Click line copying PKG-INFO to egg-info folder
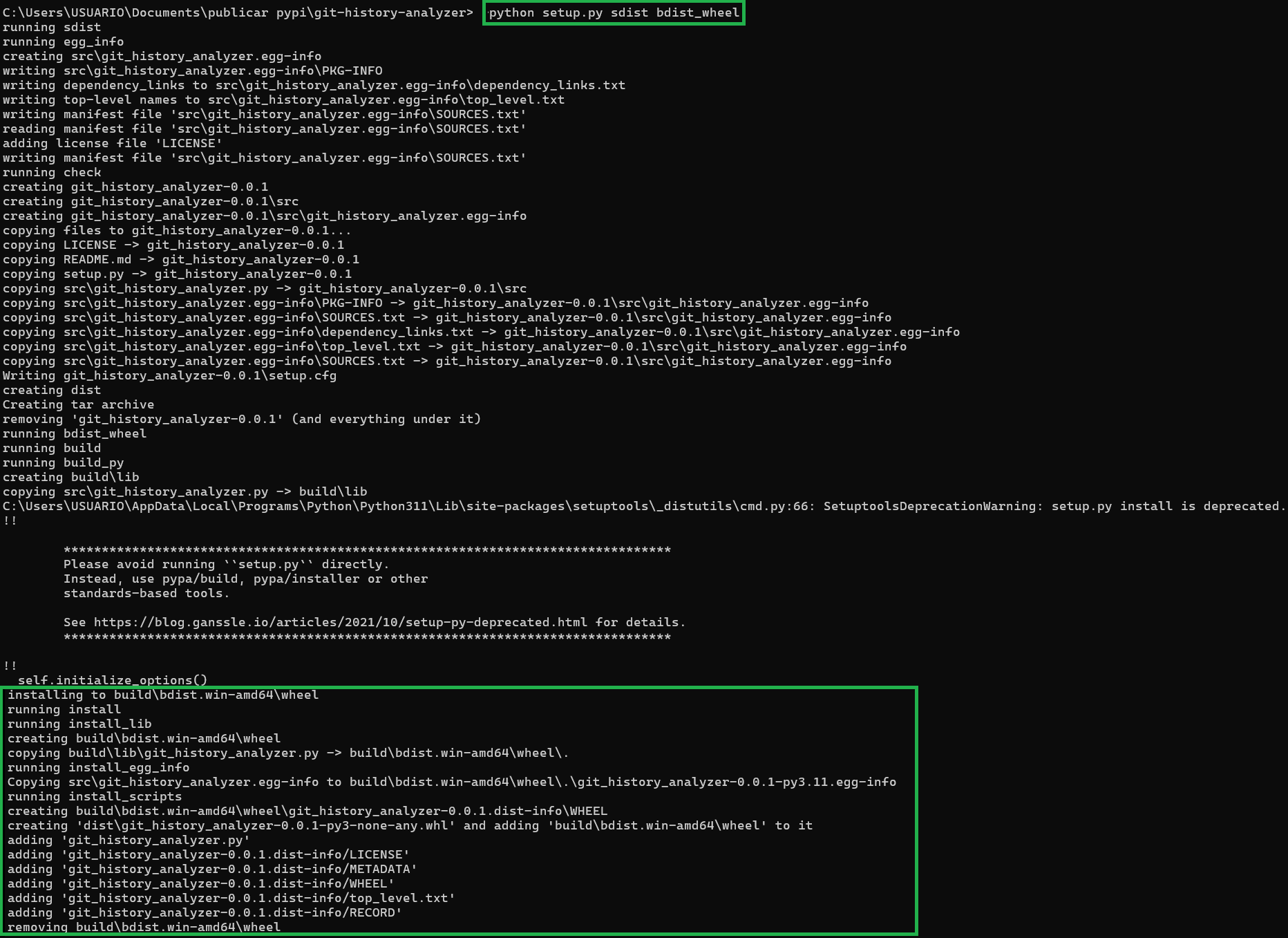 436,303
